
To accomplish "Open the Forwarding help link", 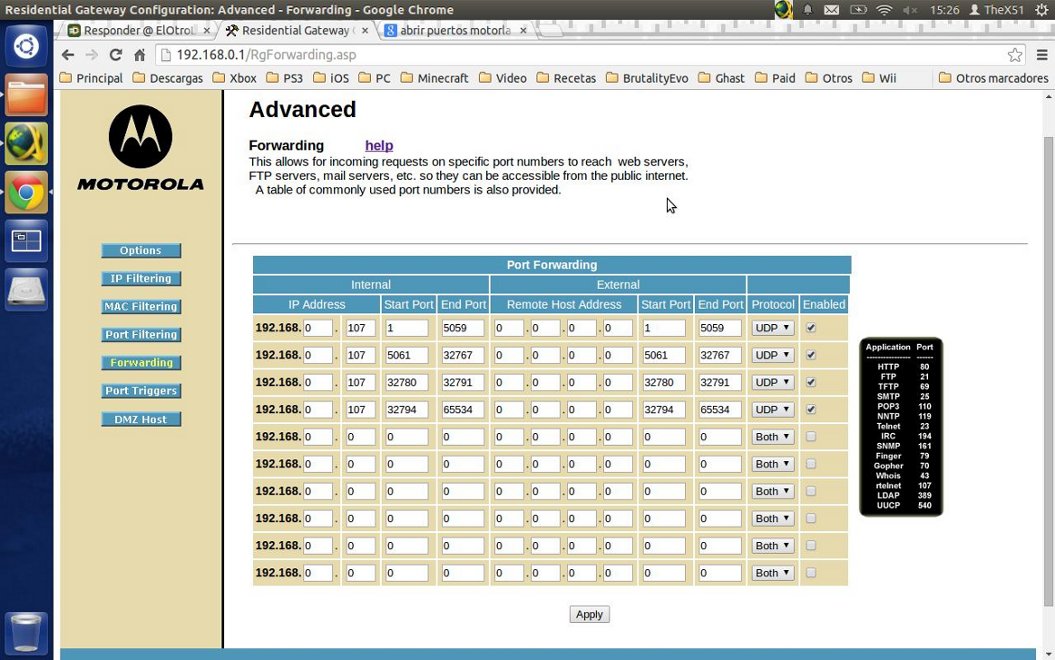I will 379,145.
